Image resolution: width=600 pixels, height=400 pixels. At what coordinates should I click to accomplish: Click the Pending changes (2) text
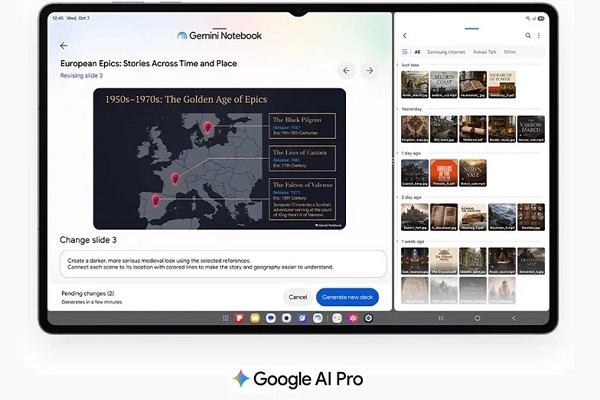(x=88, y=293)
